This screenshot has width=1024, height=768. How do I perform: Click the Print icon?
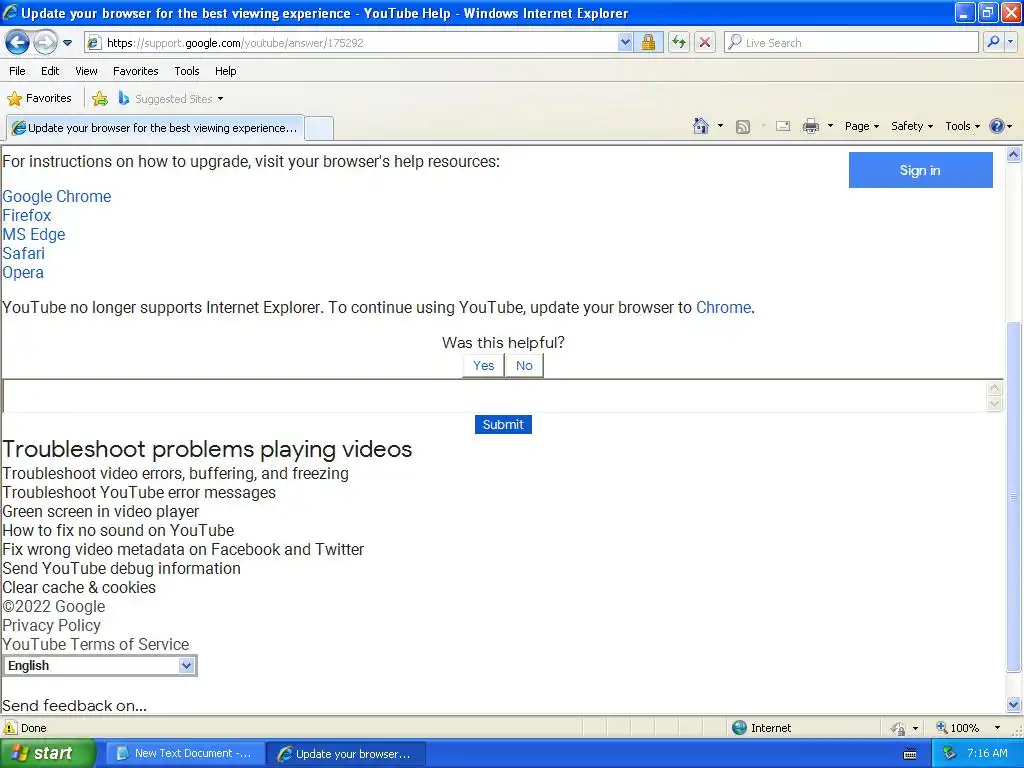click(810, 126)
